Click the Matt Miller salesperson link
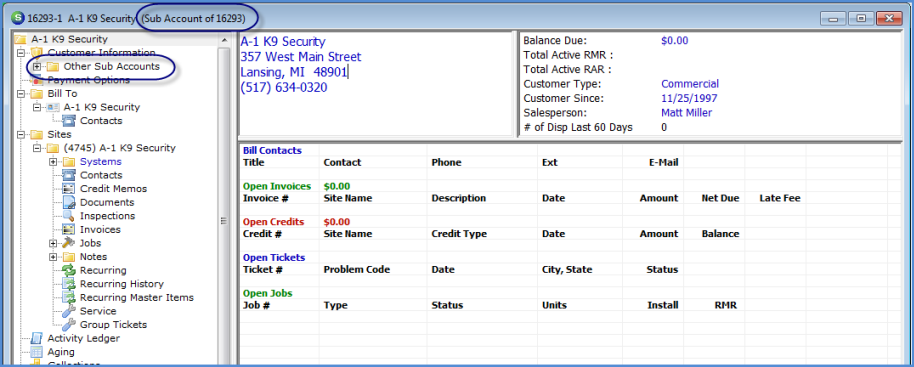The height and width of the screenshot is (367, 914). 686,113
